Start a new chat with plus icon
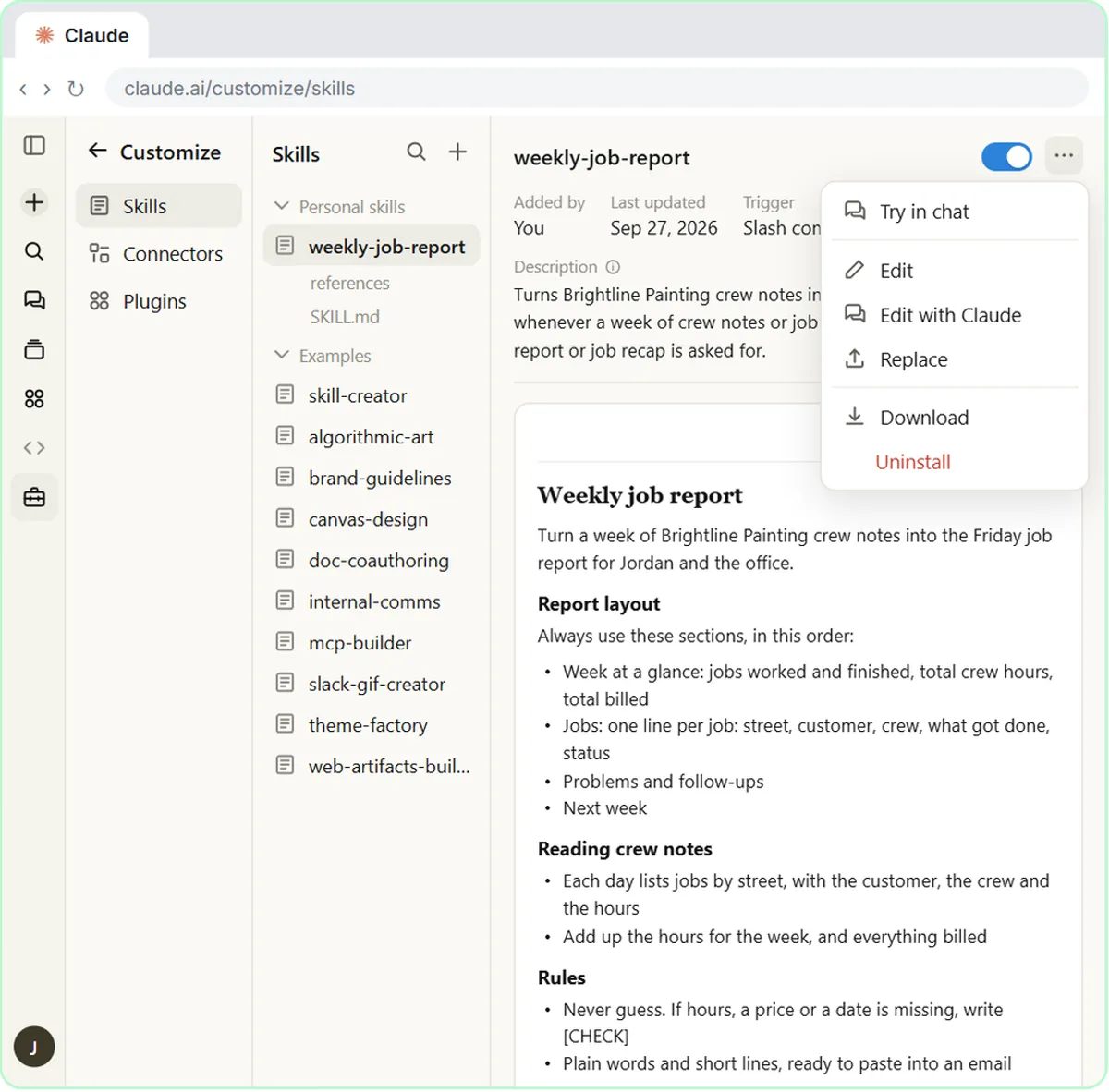The image size is (1109, 1092). pyautogui.click(x=34, y=202)
